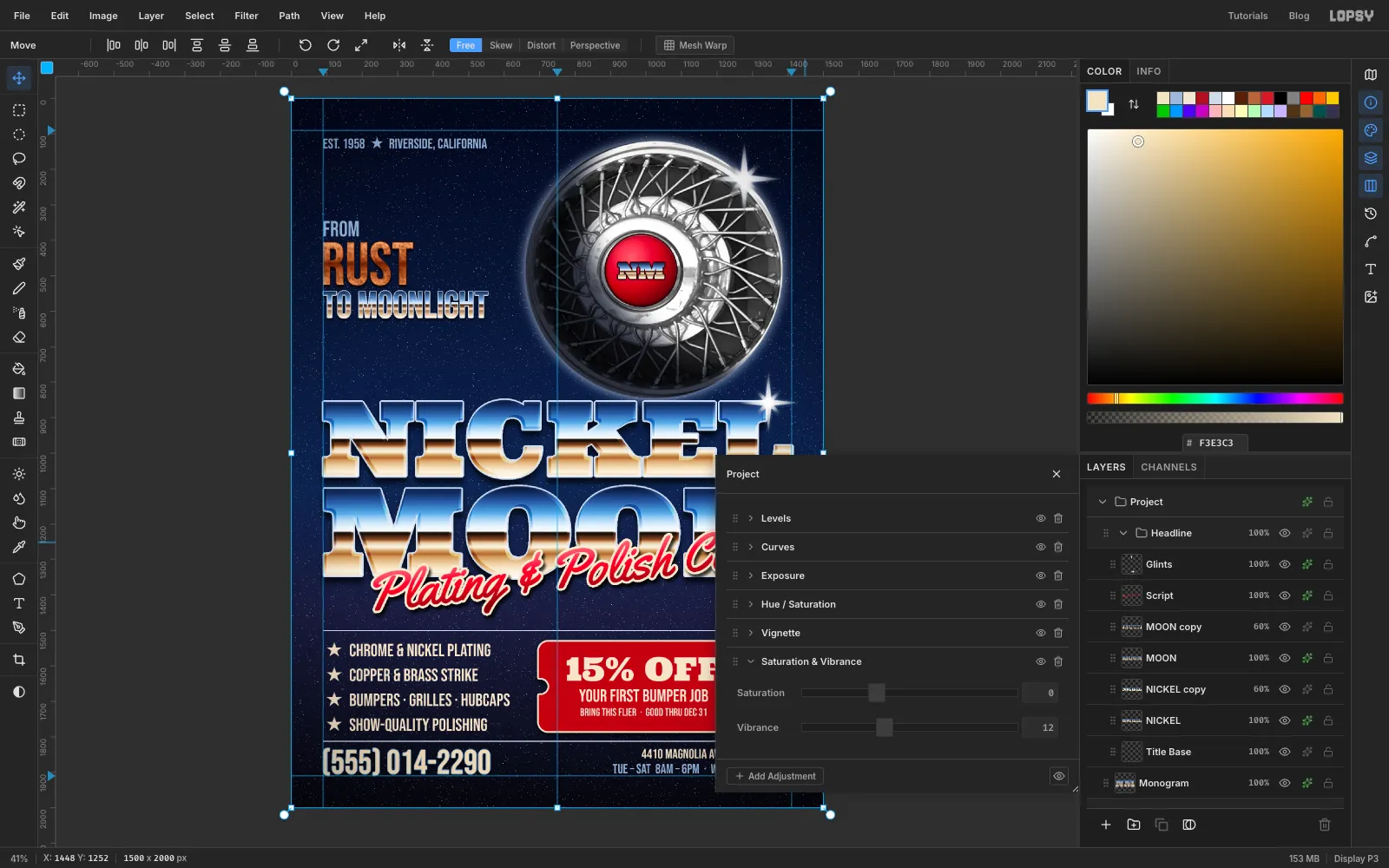
Task: Pick the foreground color swatch
Action: point(1096,100)
